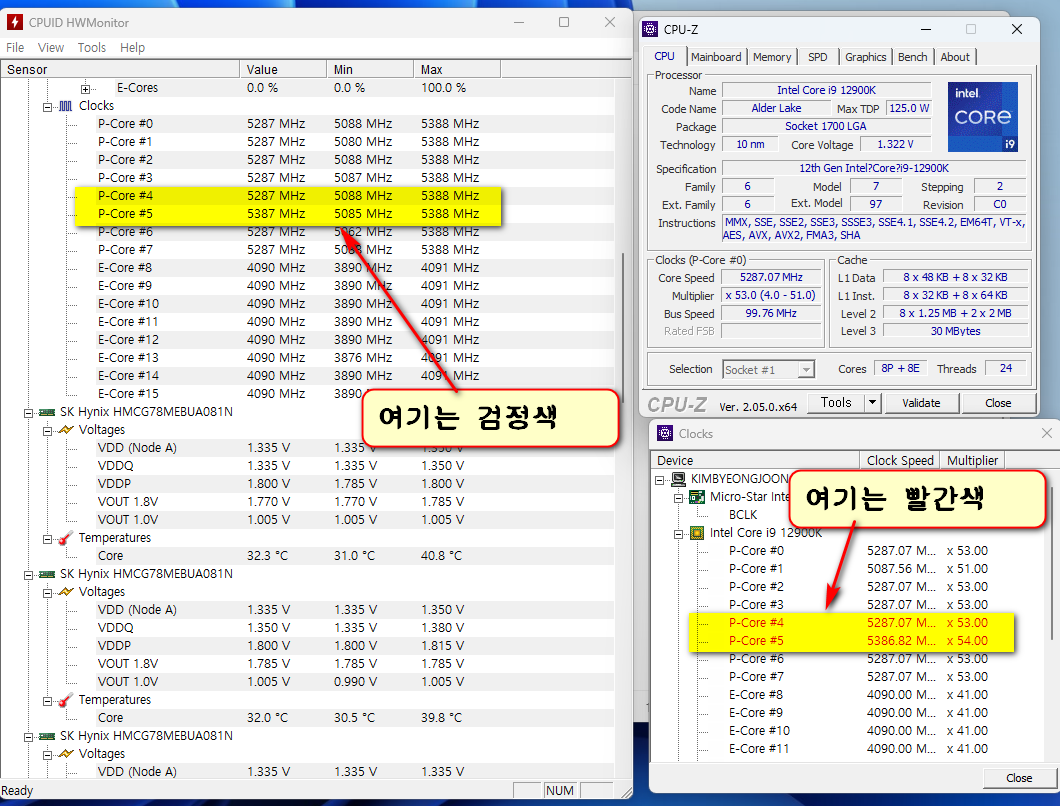This screenshot has width=1060, height=806.
Task: Collapse the Clocks node in HWMonitor
Action: pyautogui.click(x=47, y=107)
